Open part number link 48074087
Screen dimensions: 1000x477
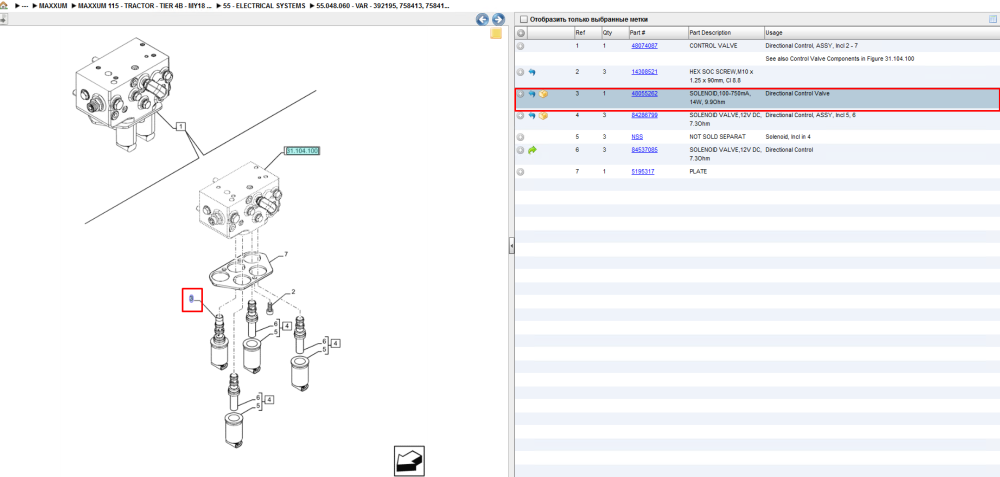point(644,46)
